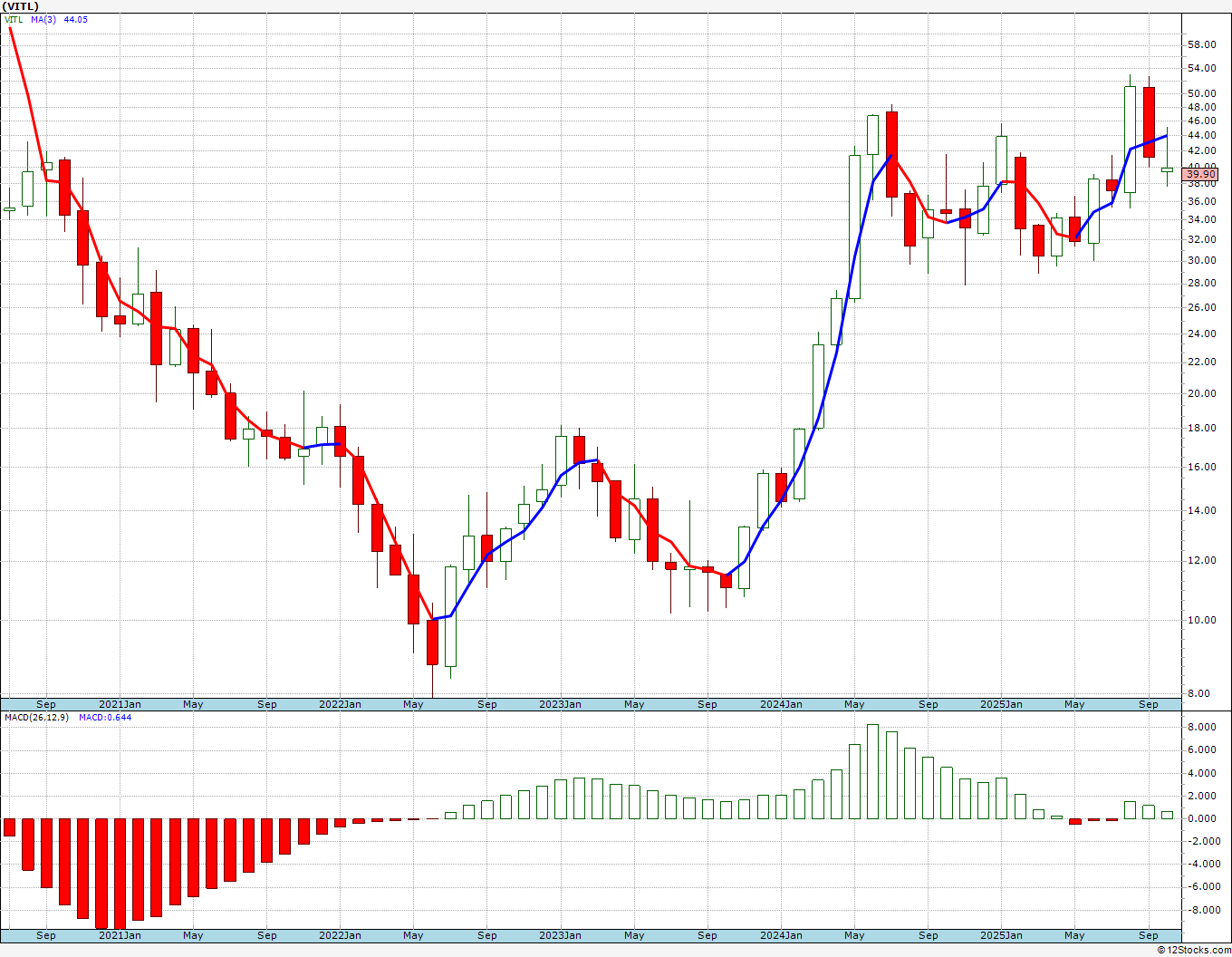
Task: Click the 4.000 label on MACD axis
Action: [x=1201, y=773]
